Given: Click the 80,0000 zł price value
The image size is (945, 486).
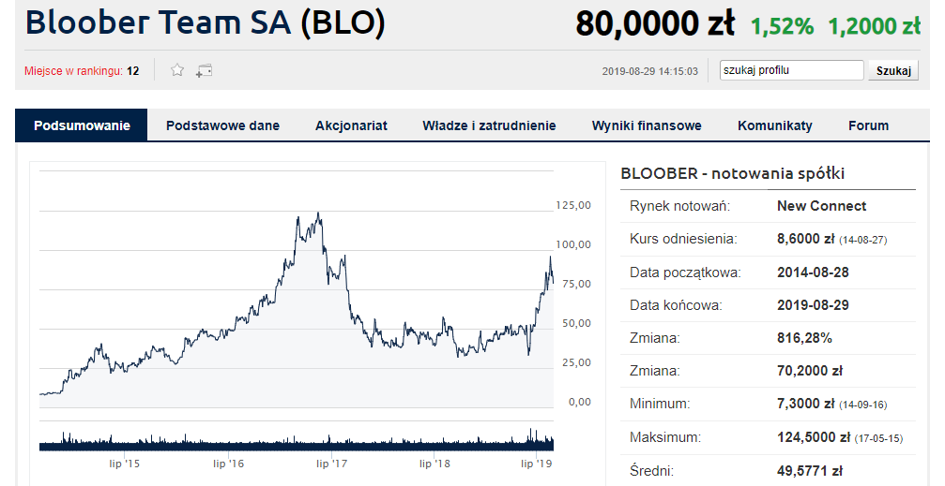Looking at the screenshot, I should click(655, 24).
